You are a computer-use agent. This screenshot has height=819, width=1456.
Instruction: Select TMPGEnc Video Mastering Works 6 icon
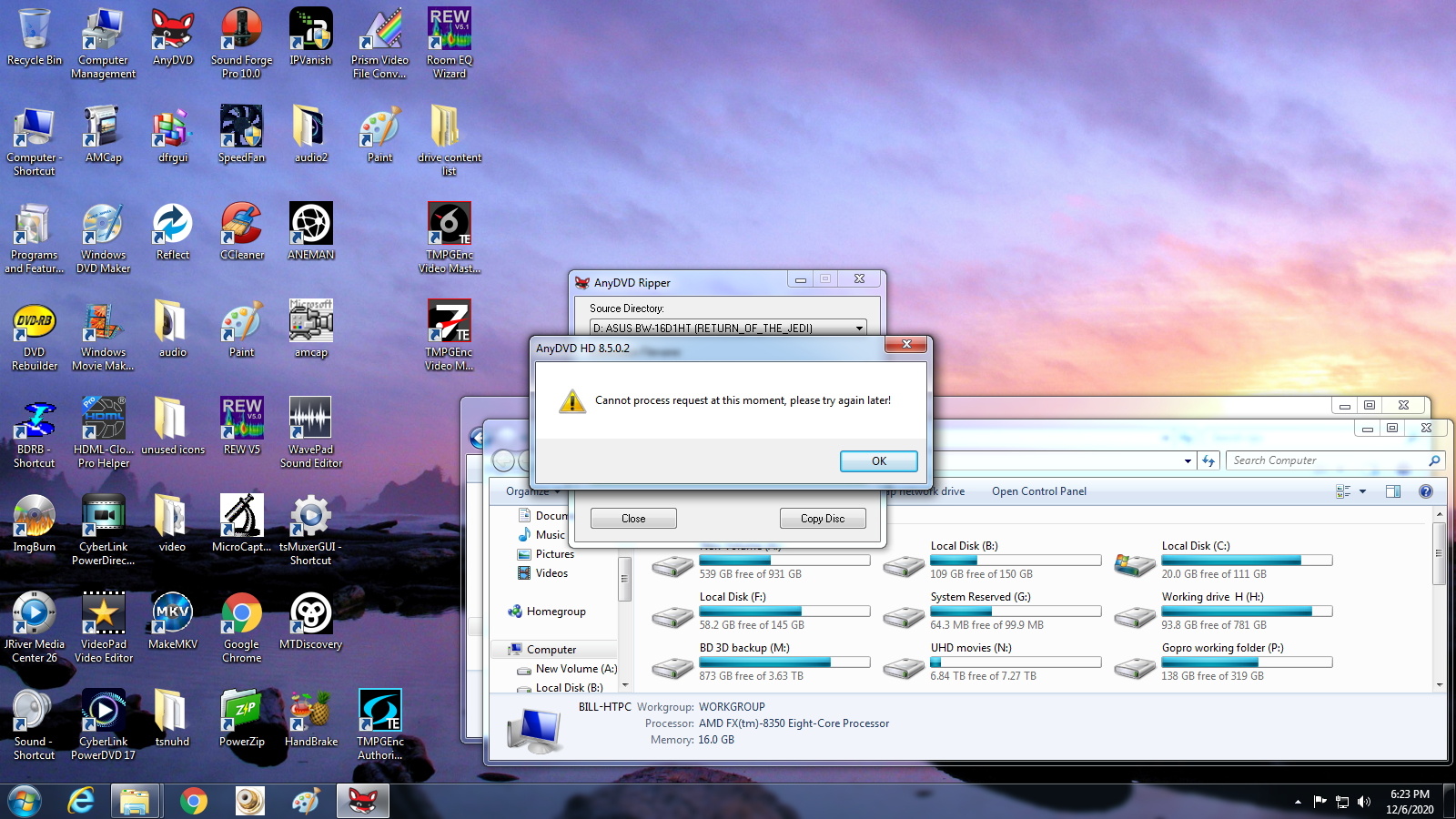450,238
